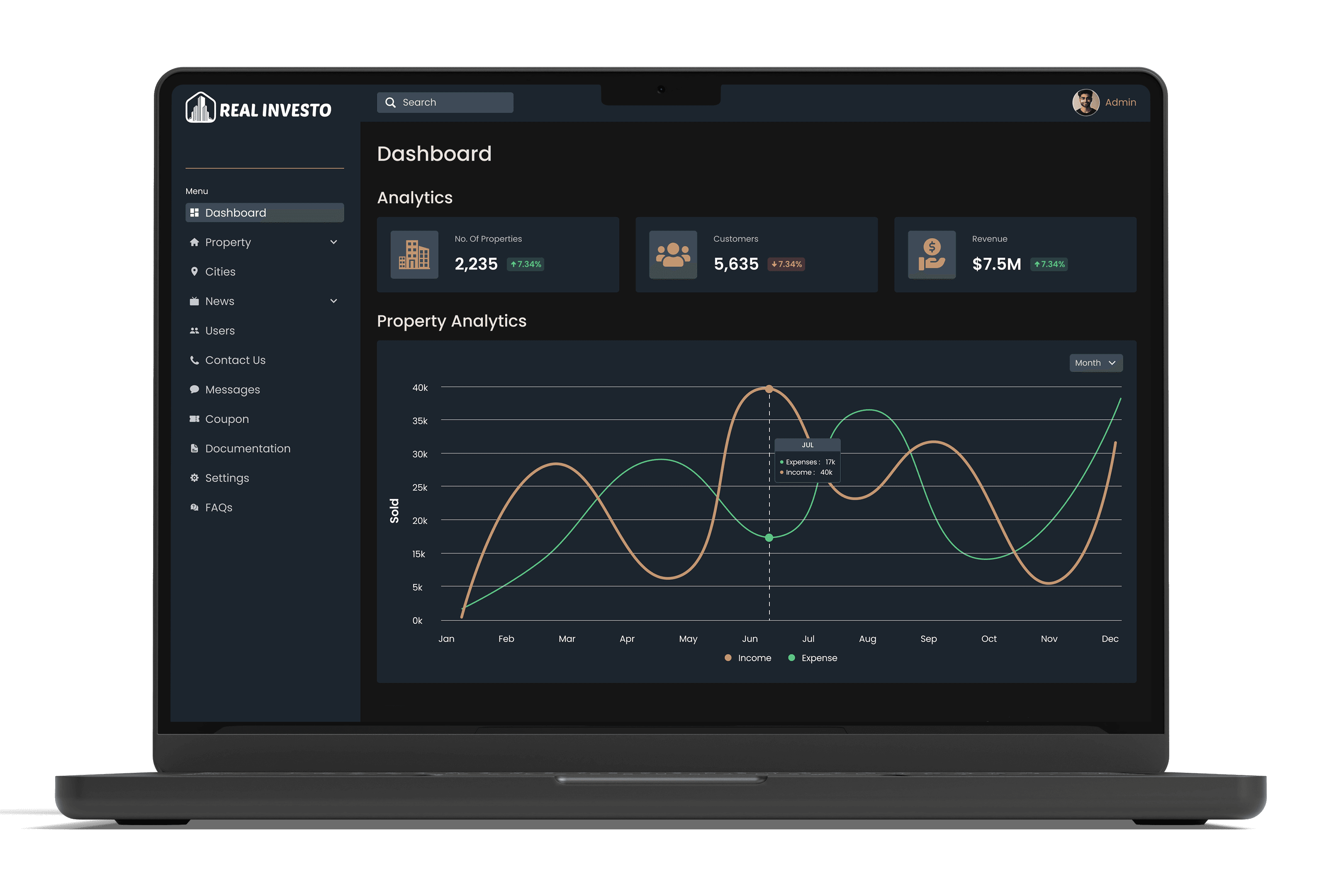Toggle the Income series in chart legend
This screenshot has width=1319, height=896.
[748, 658]
